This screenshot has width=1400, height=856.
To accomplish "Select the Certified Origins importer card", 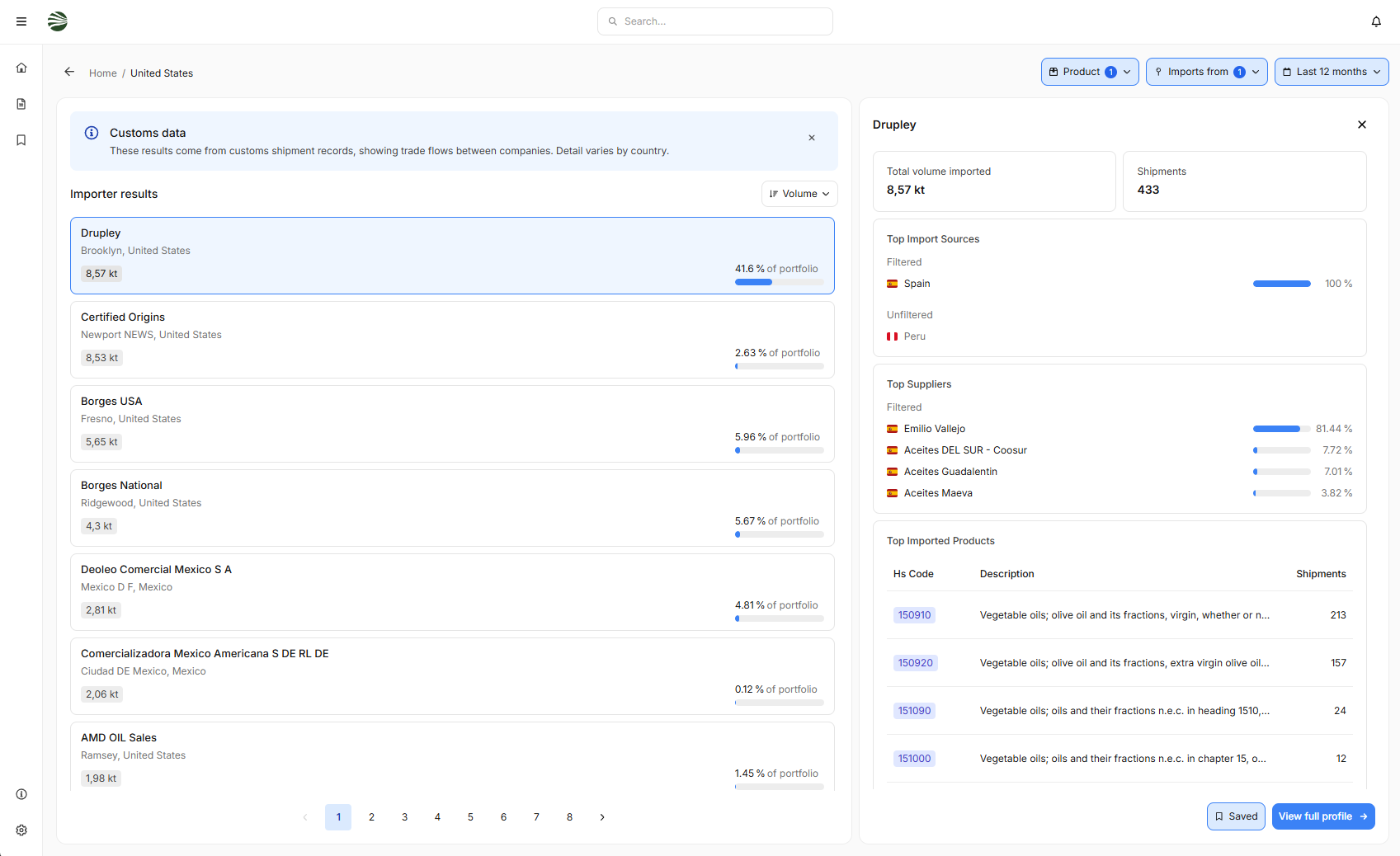I will tap(452, 340).
